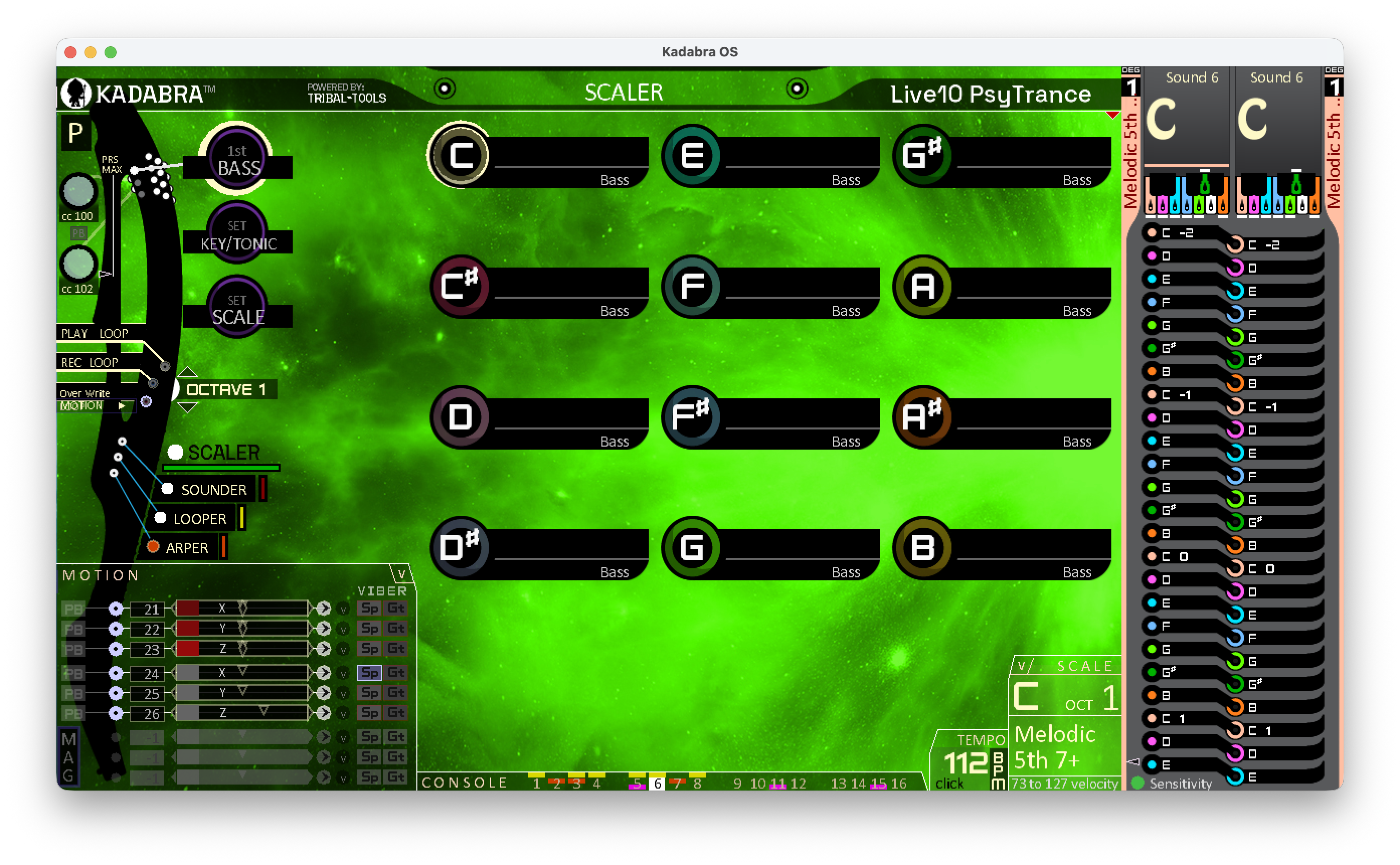Open the v dropdown in motion row 25
Viewport: 1400px width, 865px height.
[x=343, y=695]
